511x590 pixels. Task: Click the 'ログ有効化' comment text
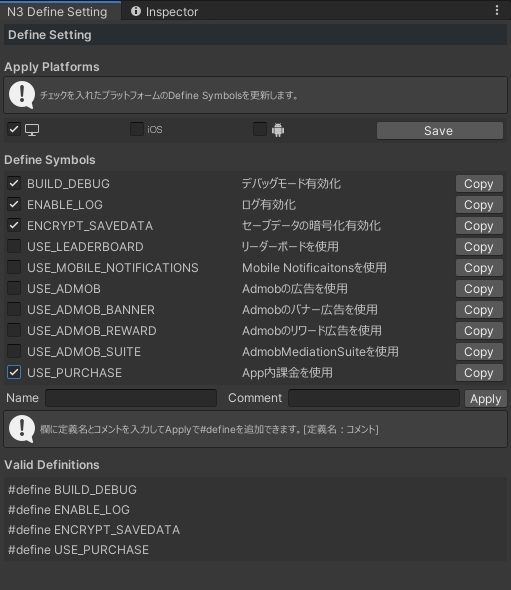pyautogui.click(x=269, y=205)
